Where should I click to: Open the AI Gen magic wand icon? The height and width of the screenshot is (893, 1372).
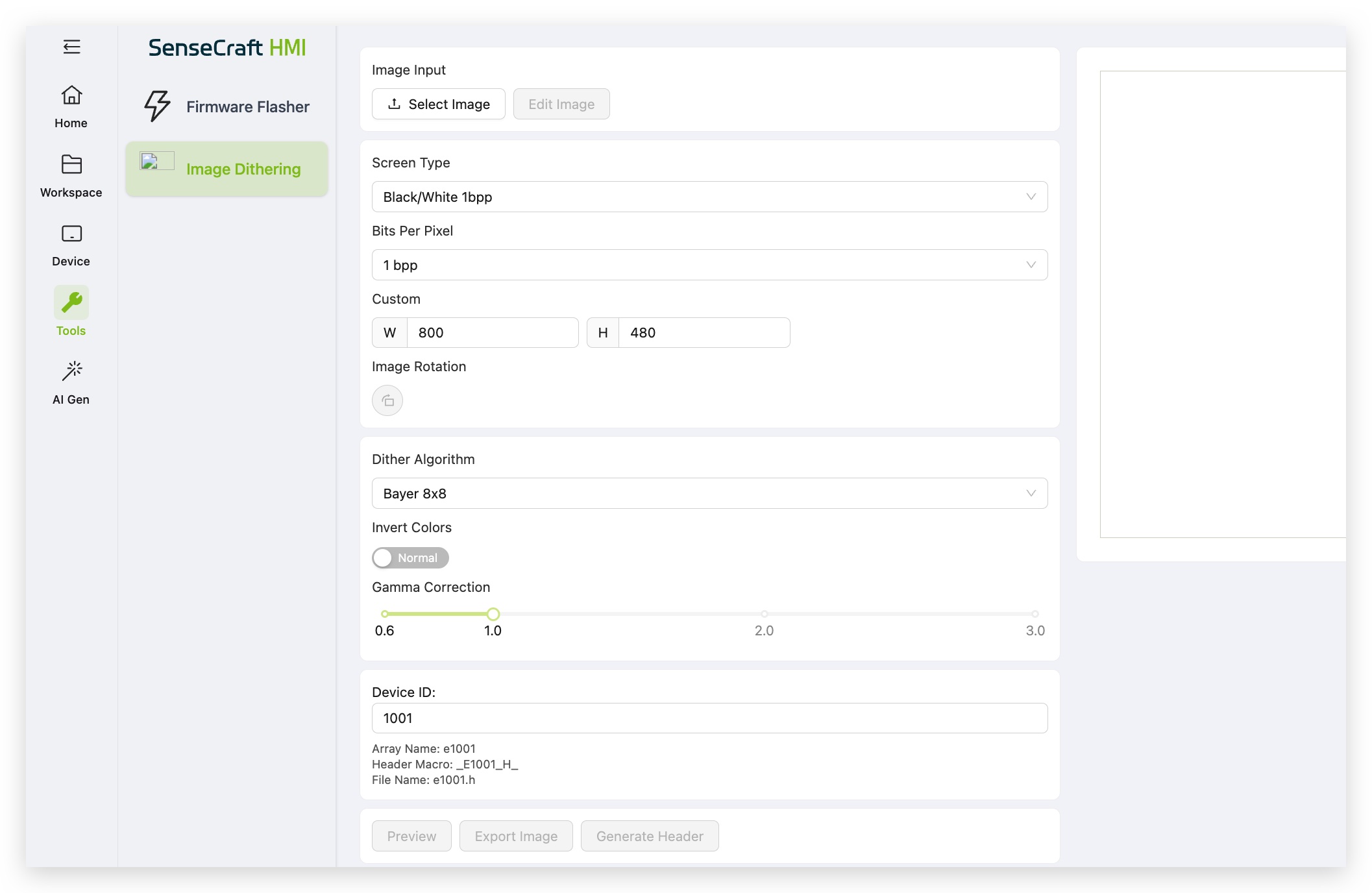click(71, 371)
